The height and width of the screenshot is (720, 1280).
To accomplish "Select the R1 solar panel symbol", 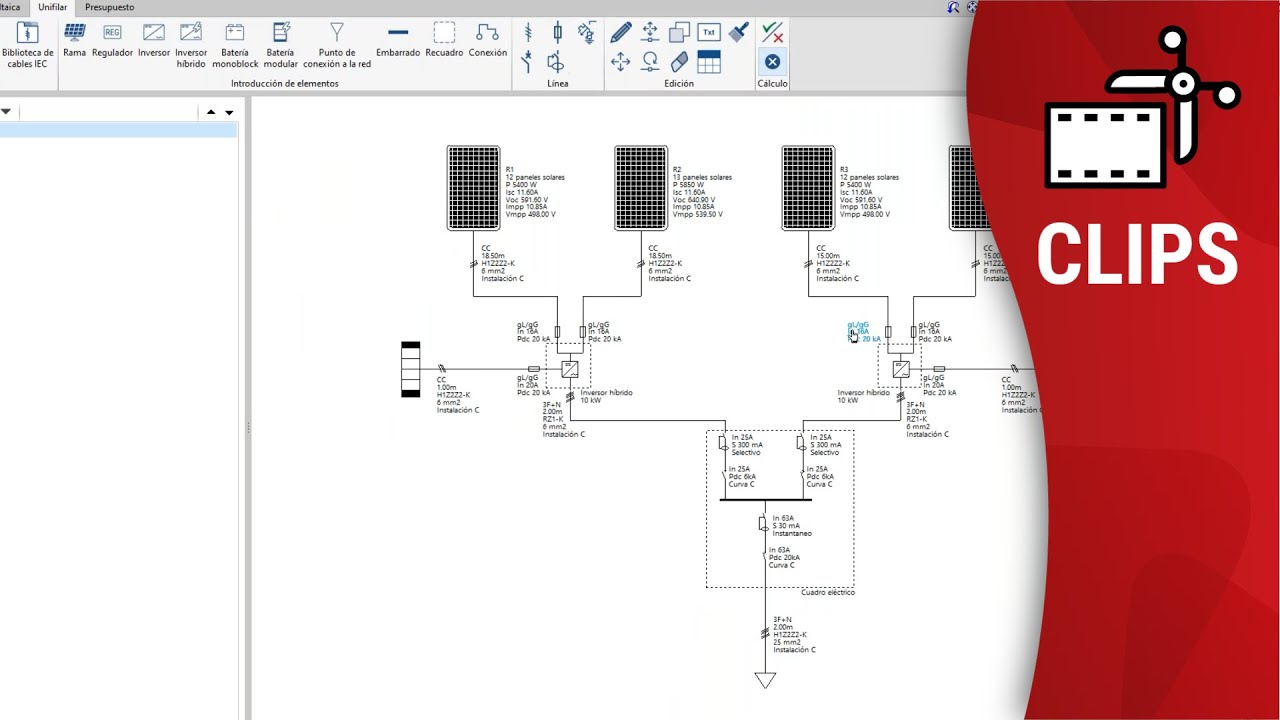I will tap(473, 188).
